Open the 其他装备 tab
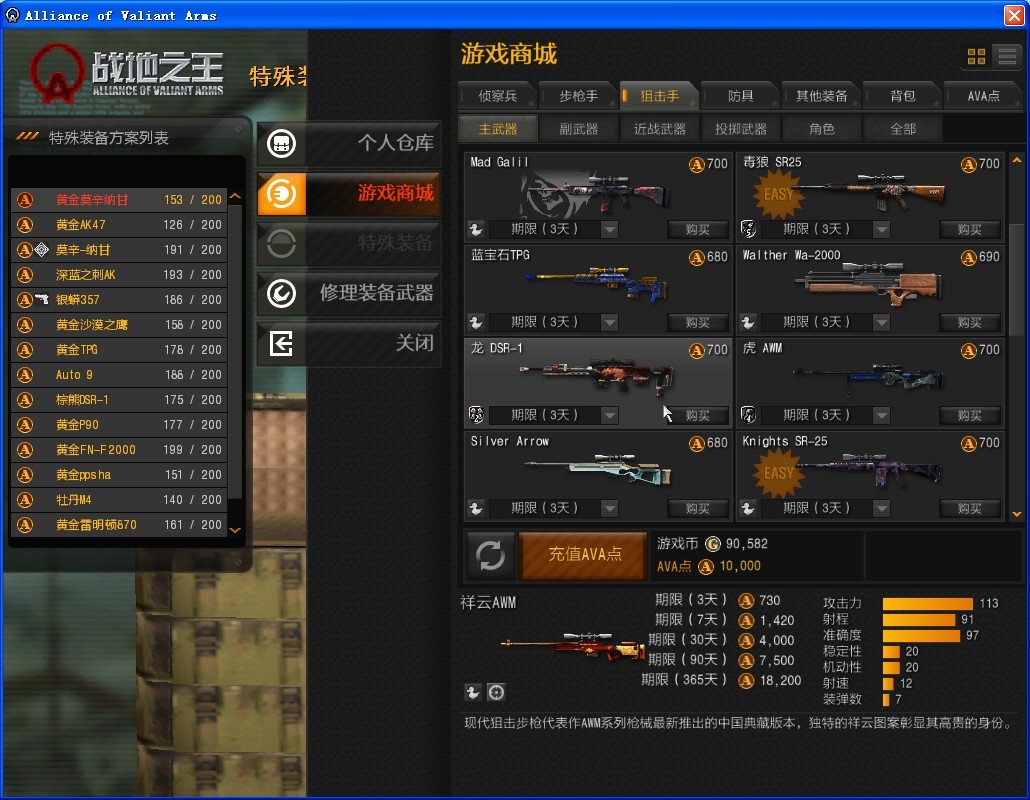Image resolution: width=1030 pixels, height=800 pixels. click(x=821, y=96)
